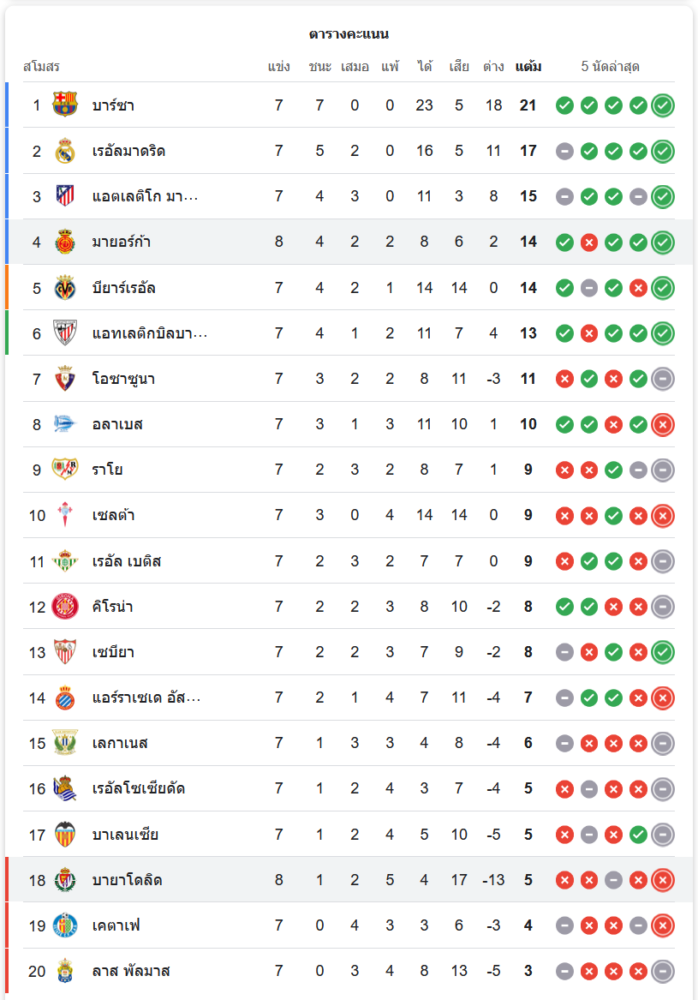Click Mallorca's red loss result icon
The image size is (698, 1000).
pos(589,242)
